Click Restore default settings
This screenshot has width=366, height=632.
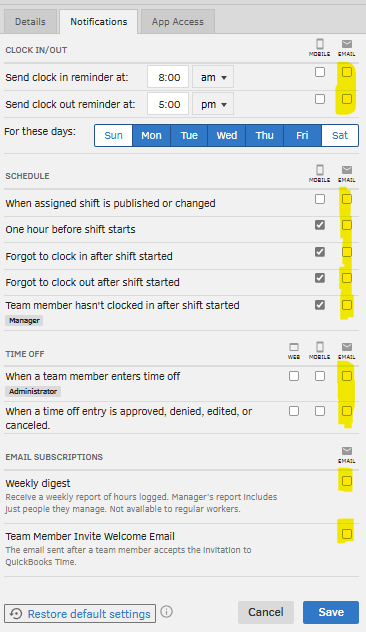[x=80, y=613]
